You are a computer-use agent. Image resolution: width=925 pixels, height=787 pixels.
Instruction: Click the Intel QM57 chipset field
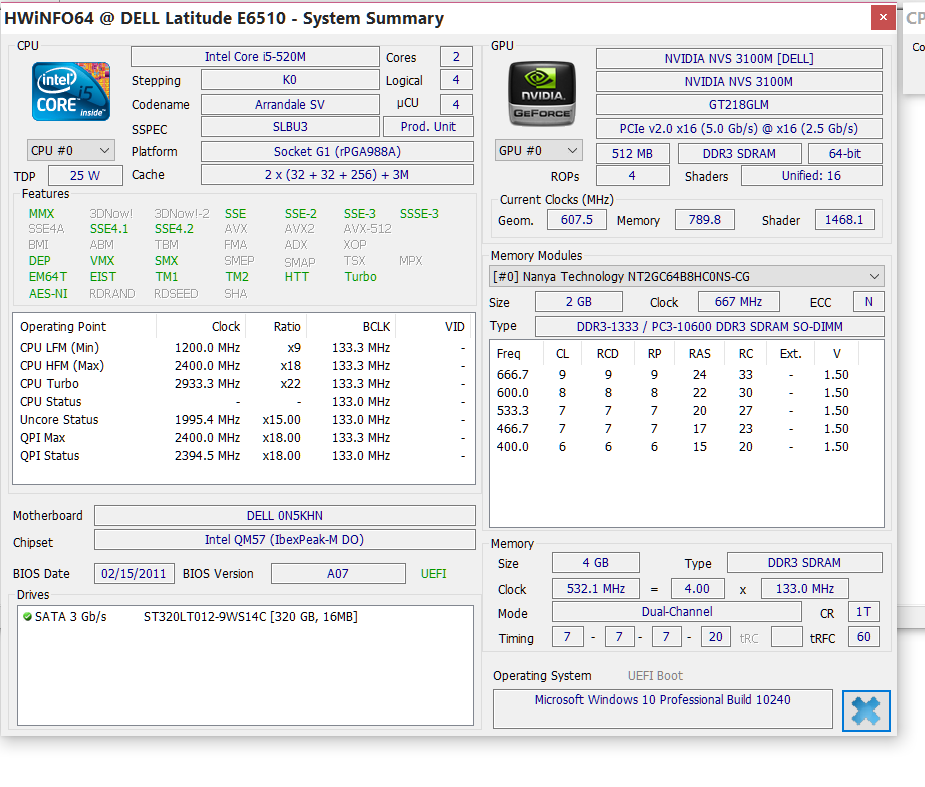click(x=284, y=540)
